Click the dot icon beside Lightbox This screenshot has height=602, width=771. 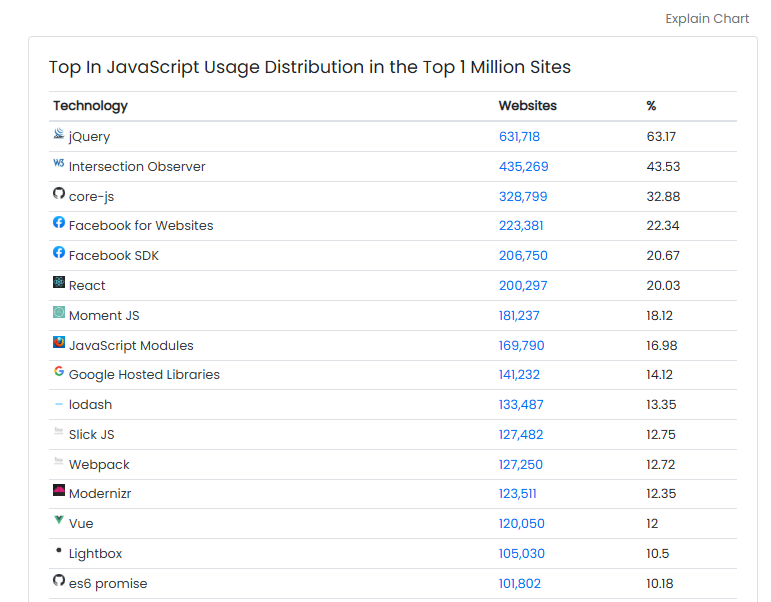click(x=59, y=550)
